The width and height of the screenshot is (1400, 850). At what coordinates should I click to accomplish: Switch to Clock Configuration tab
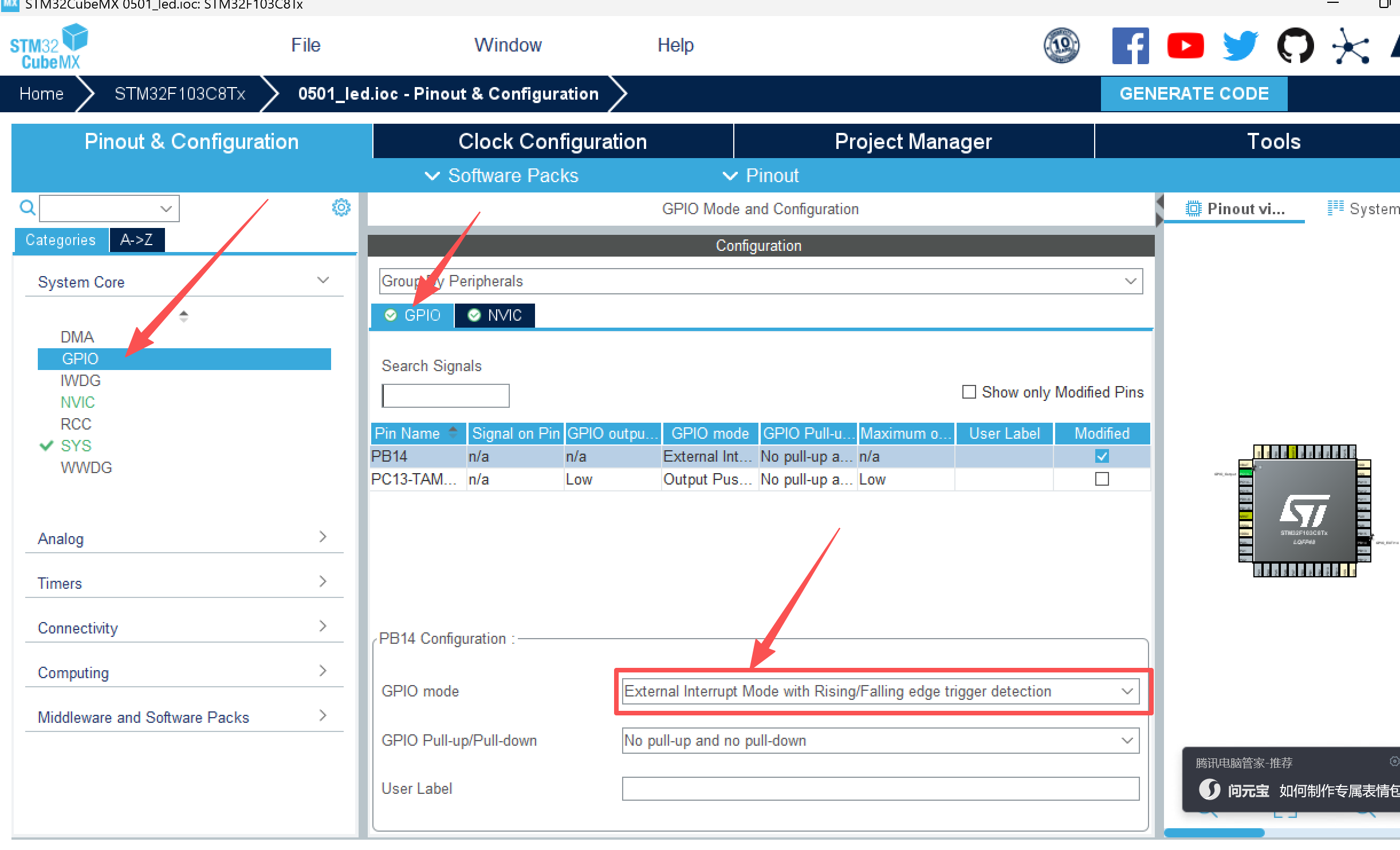[552, 141]
